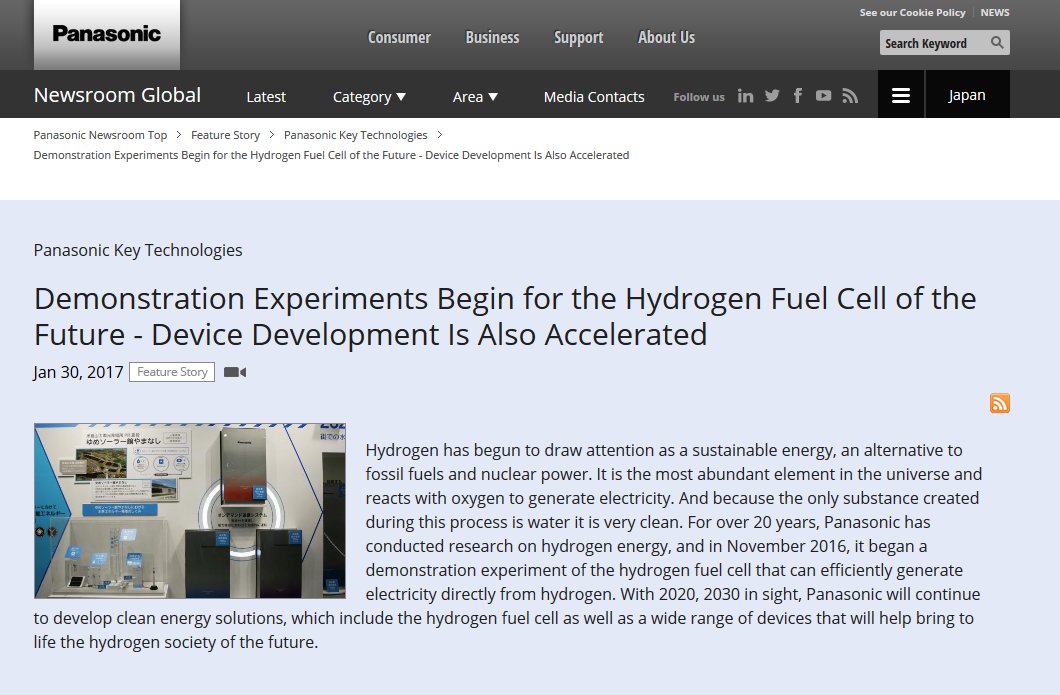Click the magnifying glass search icon

[x=997, y=43]
